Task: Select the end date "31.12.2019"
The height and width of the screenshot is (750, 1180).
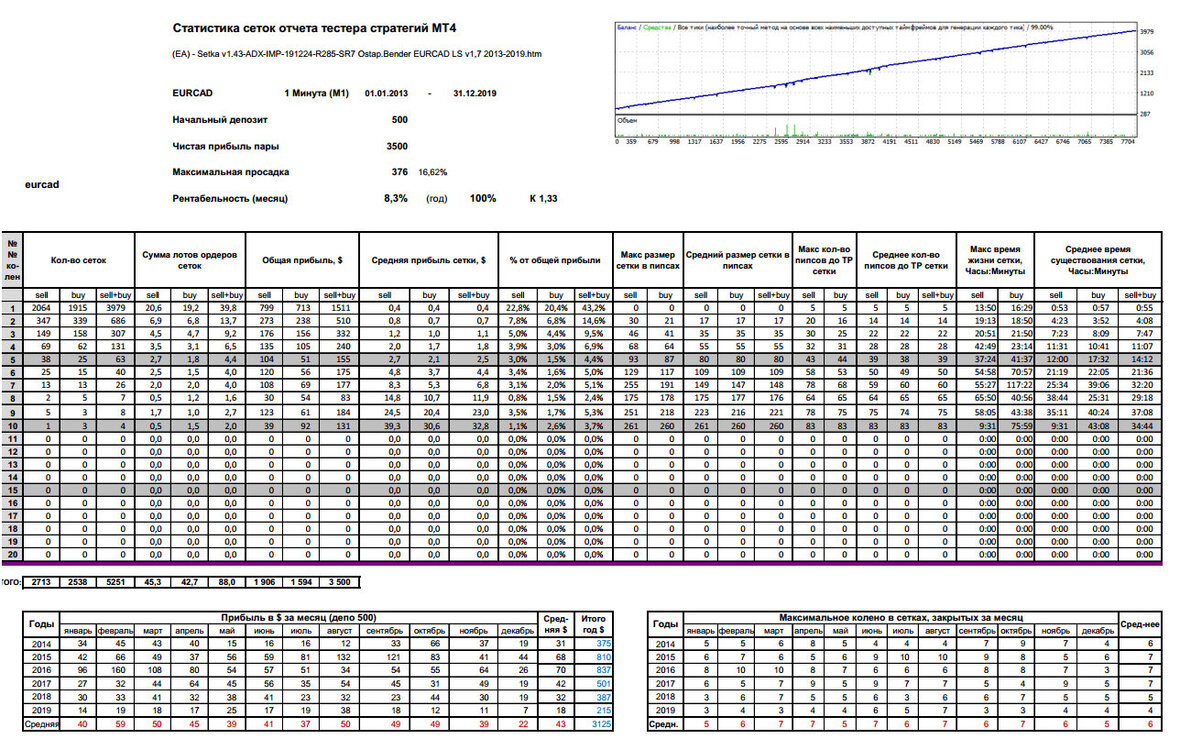Action: pos(475,93)
